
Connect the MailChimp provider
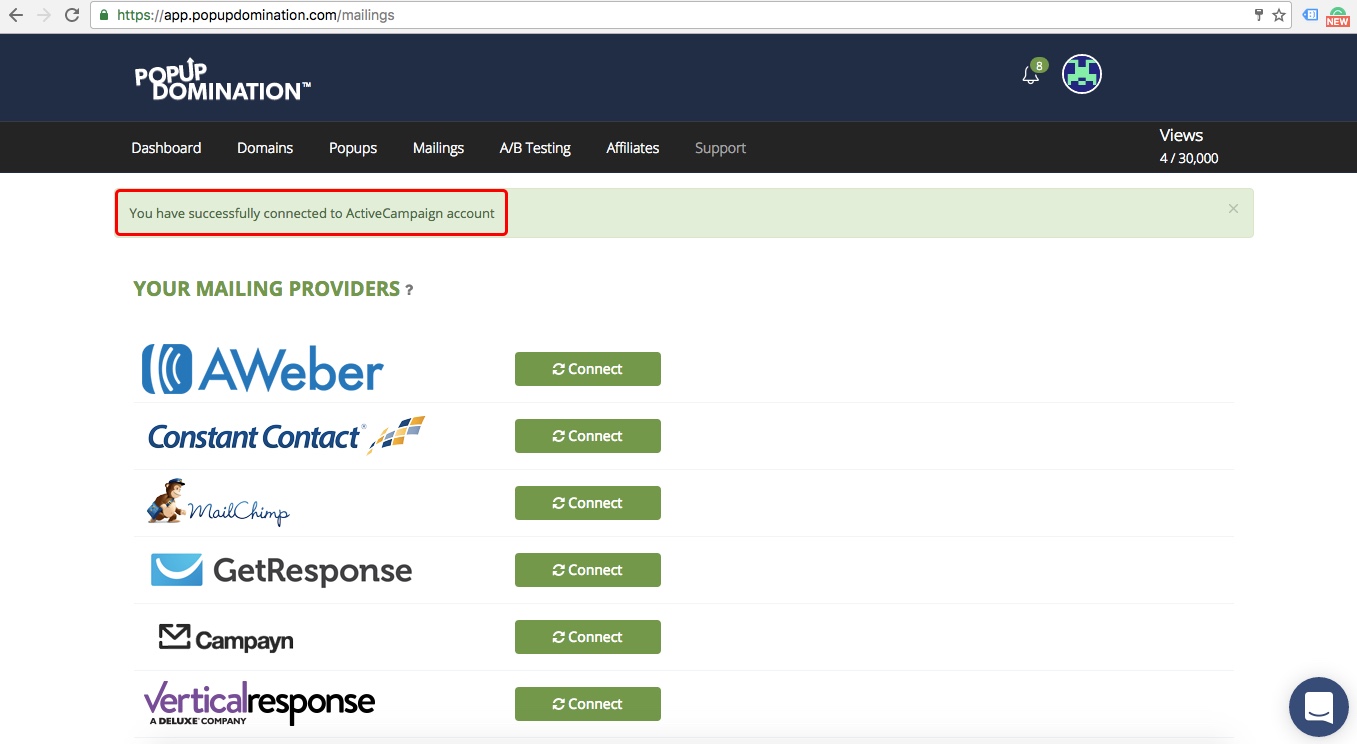pos(588,503)
